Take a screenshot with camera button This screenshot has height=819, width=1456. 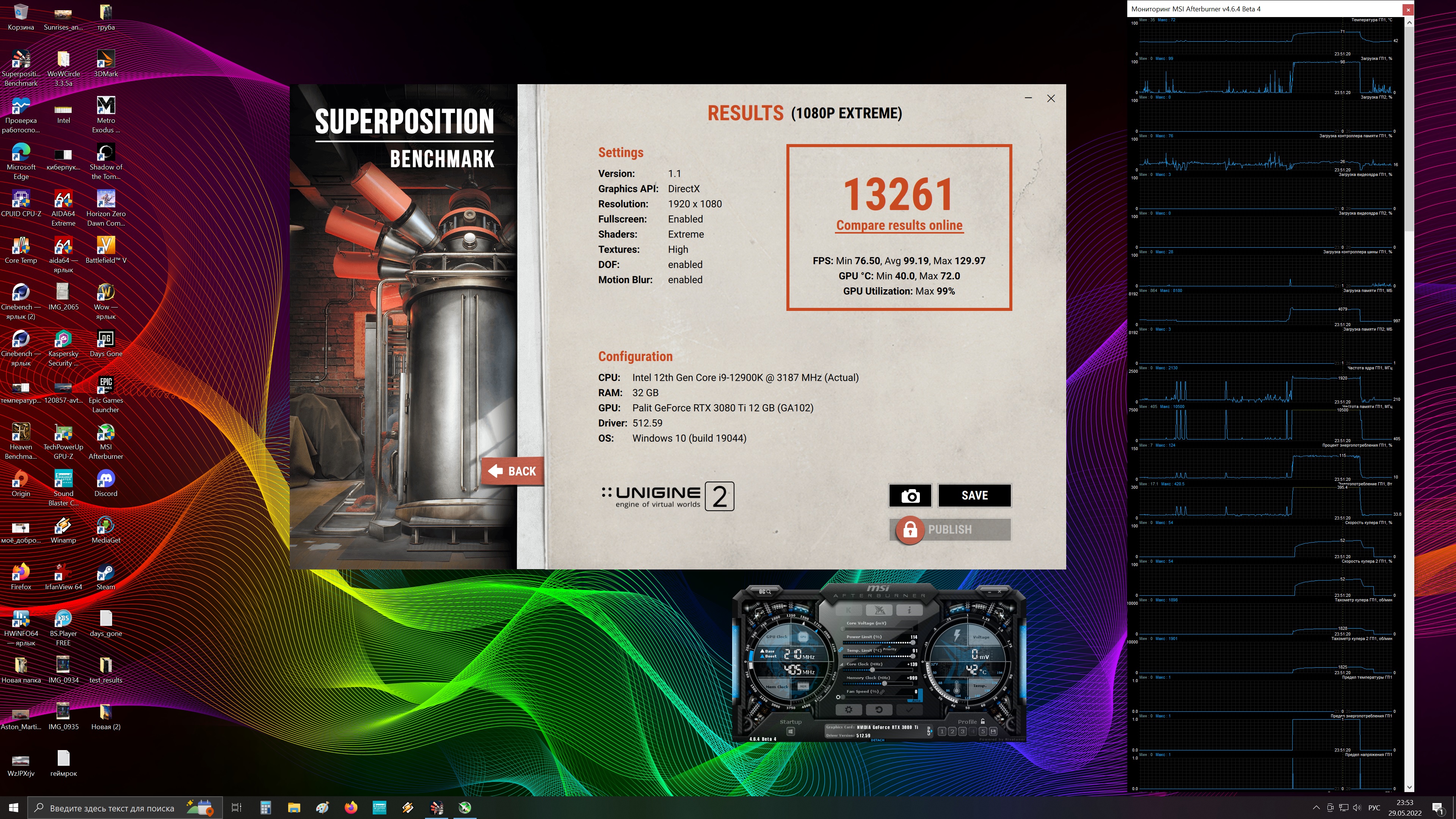pos(910,496)
